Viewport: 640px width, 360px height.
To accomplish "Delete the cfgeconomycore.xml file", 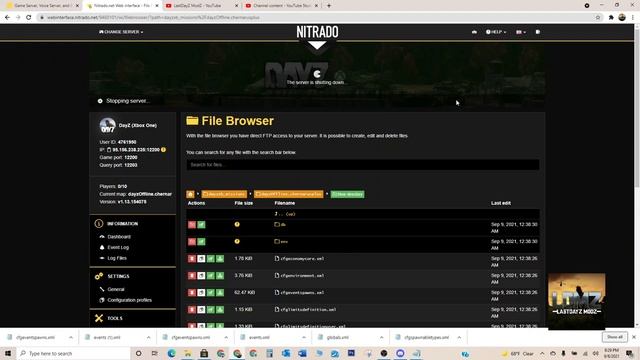I will [192, 259].
